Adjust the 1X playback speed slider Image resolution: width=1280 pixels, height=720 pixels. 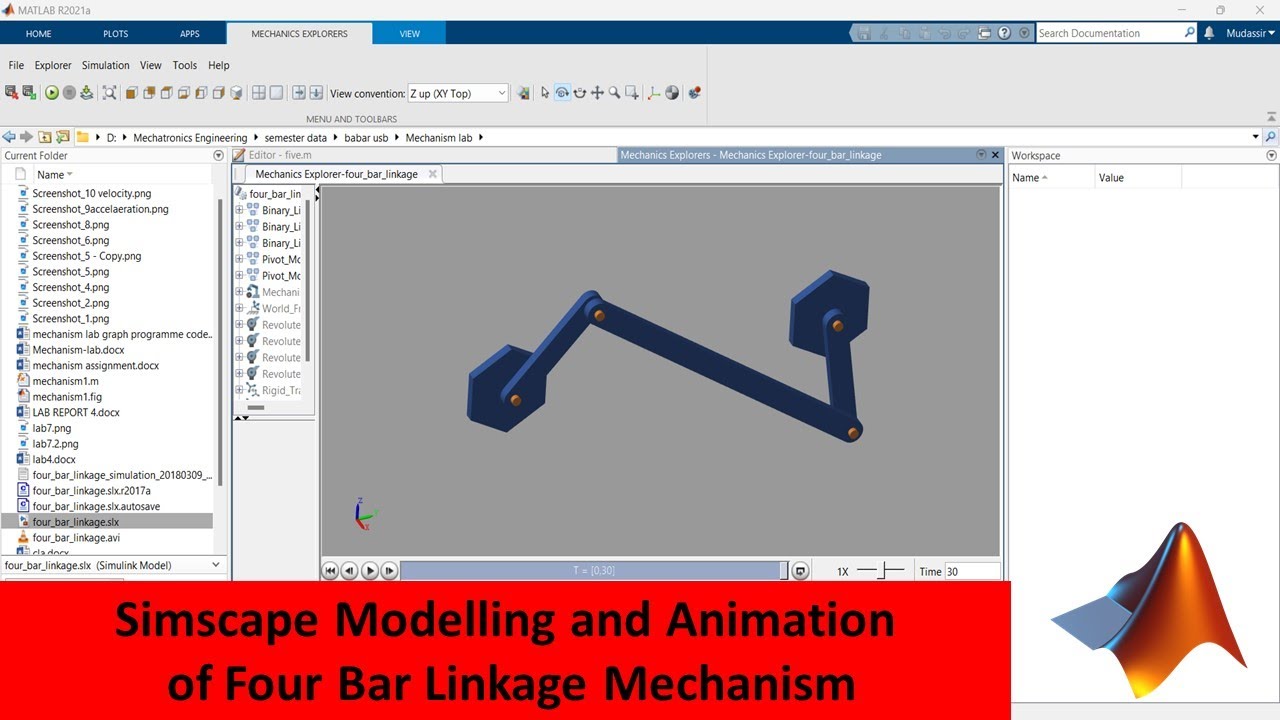880,571
